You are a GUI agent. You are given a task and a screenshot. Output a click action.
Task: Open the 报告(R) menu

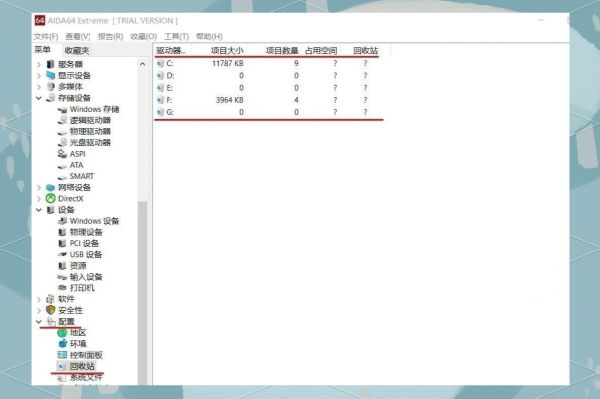click(x=110, y=36)
